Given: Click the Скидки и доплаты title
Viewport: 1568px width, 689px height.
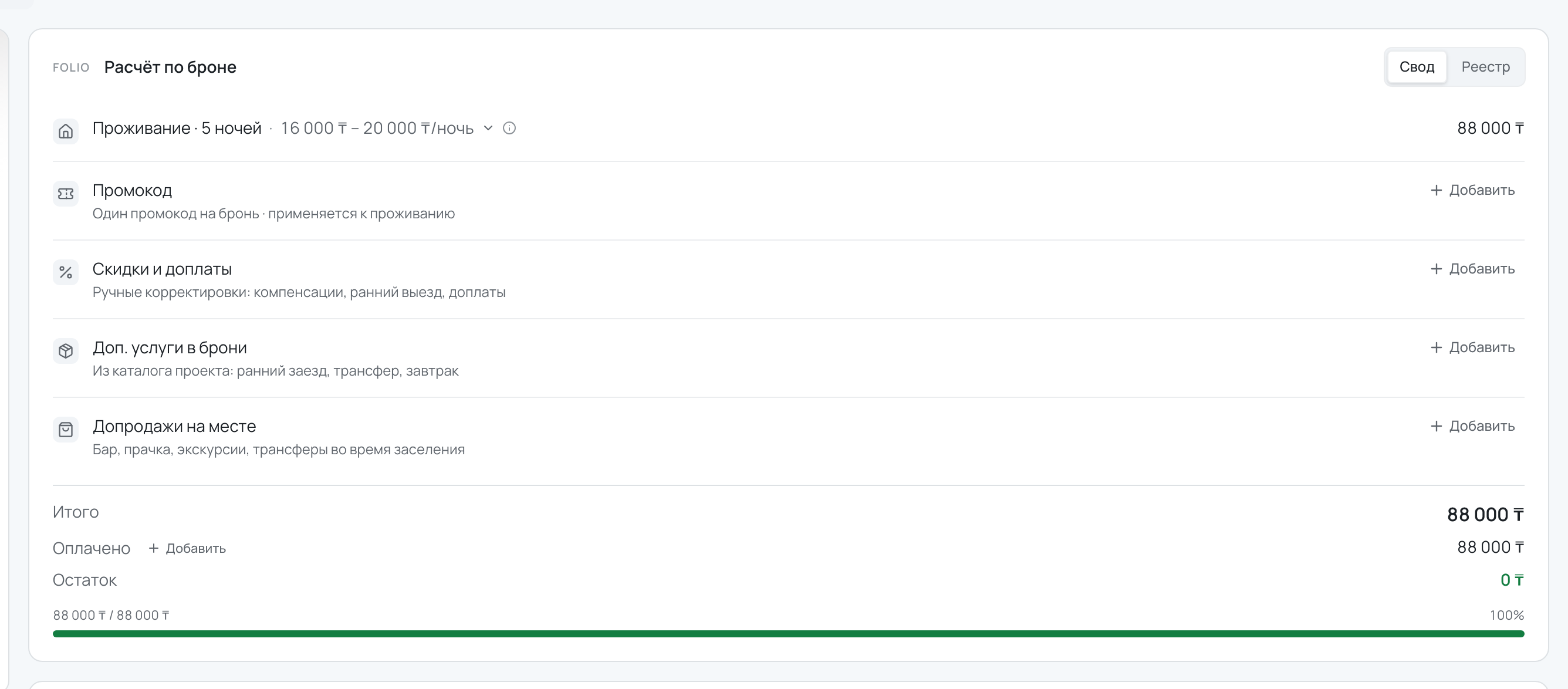Looking at the screenshot, I should (x=162, y=268).
